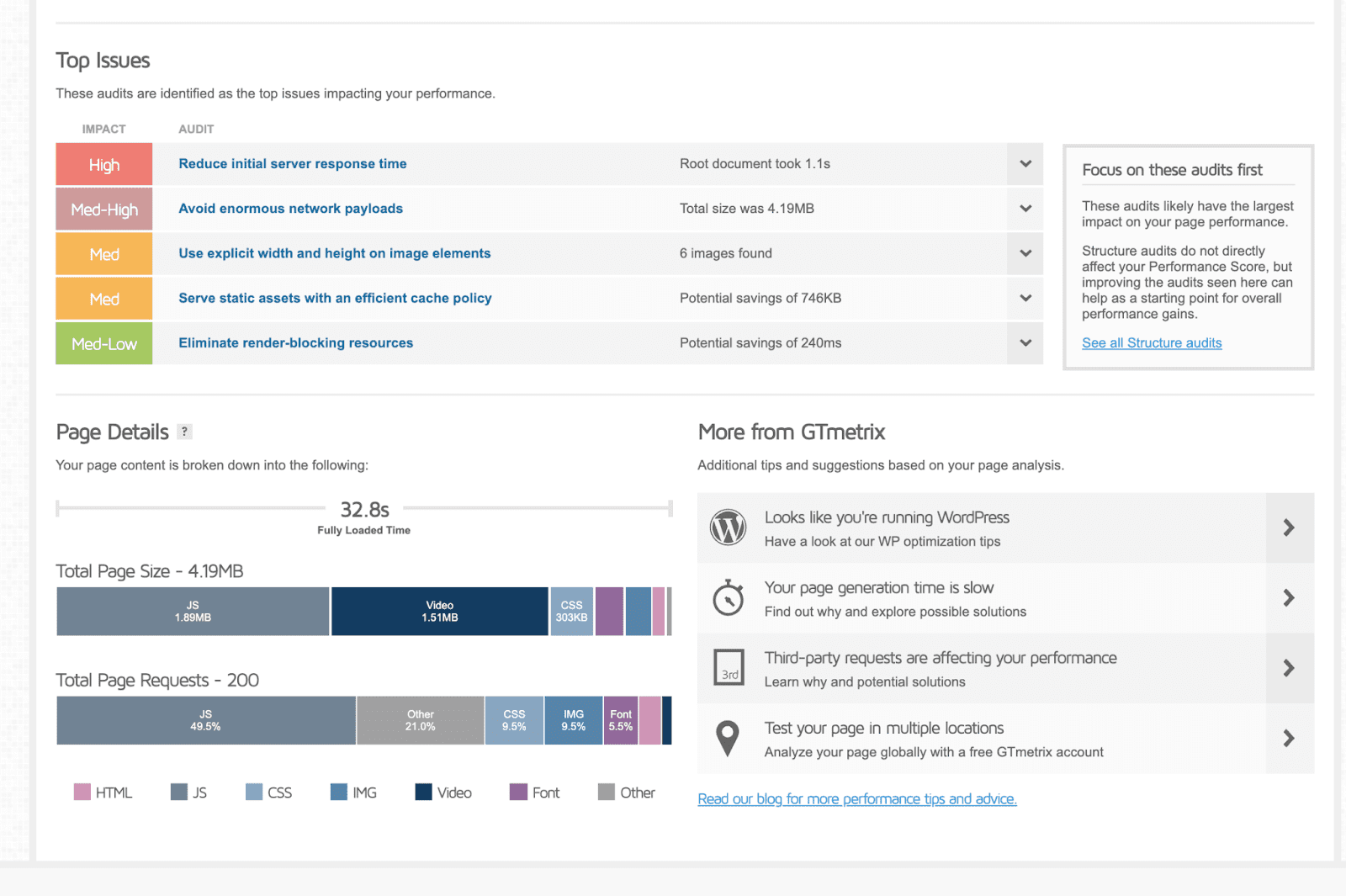Expand the Avoid enormous network payloads audit
Image resolution: width=1346 pixels, height=896 pixels.
(1025, 209)
